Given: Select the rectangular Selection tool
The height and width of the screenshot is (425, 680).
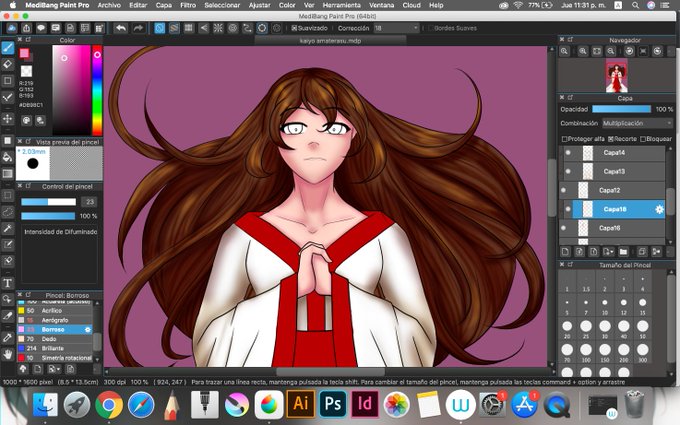Looking at the screenshot, I should [7, 196].
